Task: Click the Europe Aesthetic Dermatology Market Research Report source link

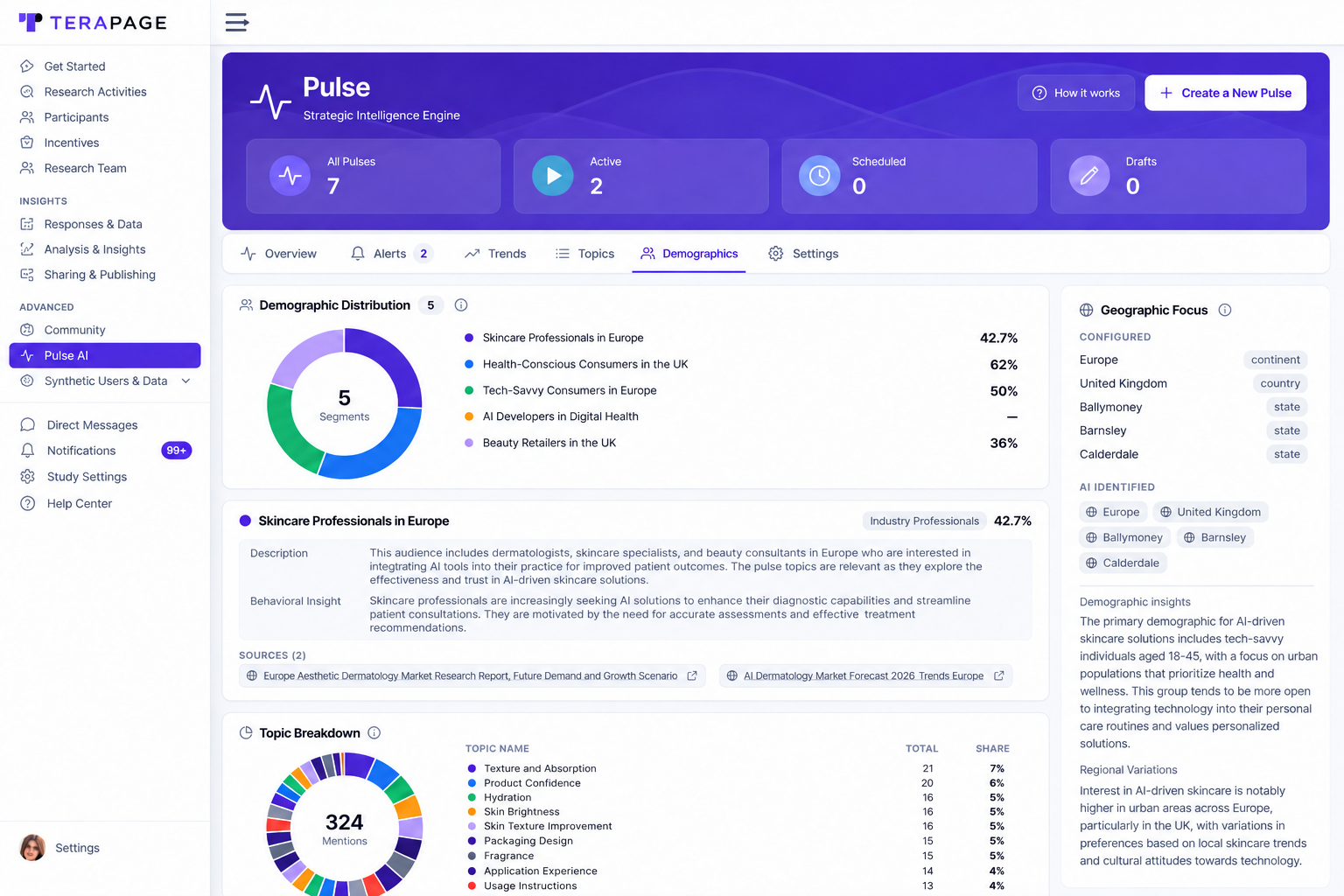Action: coord(471,675)
